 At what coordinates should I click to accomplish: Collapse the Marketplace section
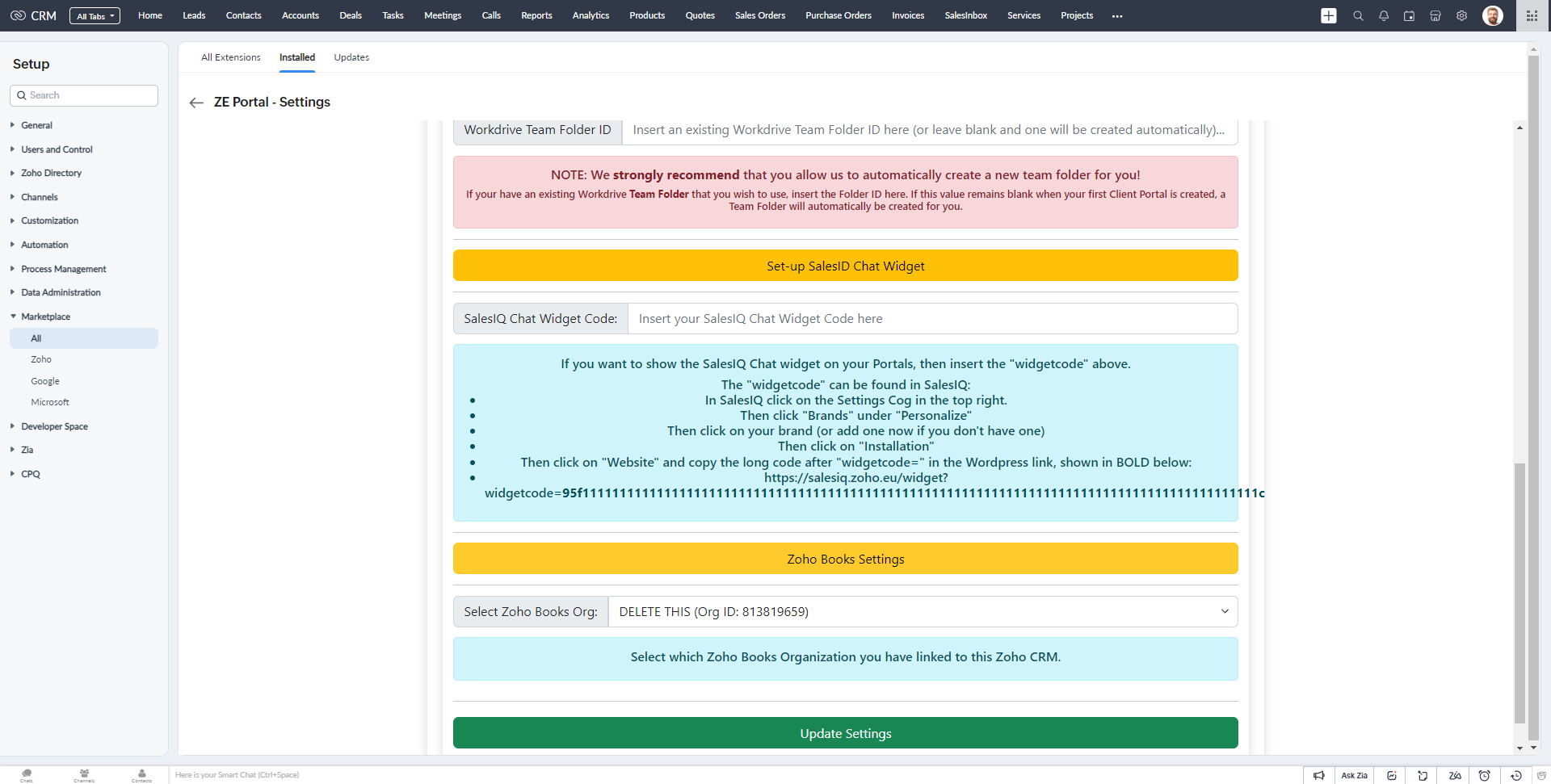coord(45,317)
